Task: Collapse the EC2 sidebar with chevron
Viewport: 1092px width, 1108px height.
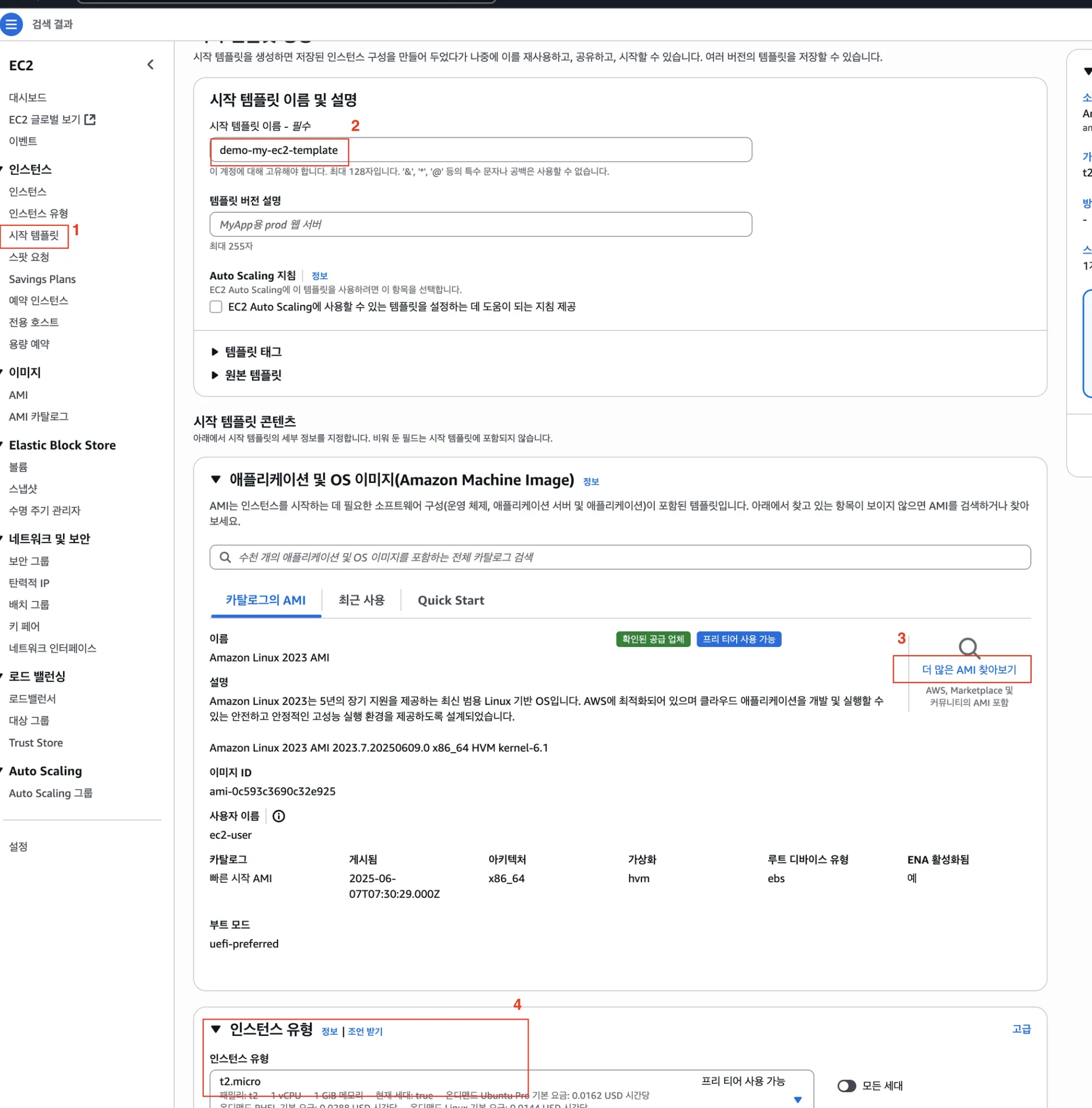Action: point(150,65)
